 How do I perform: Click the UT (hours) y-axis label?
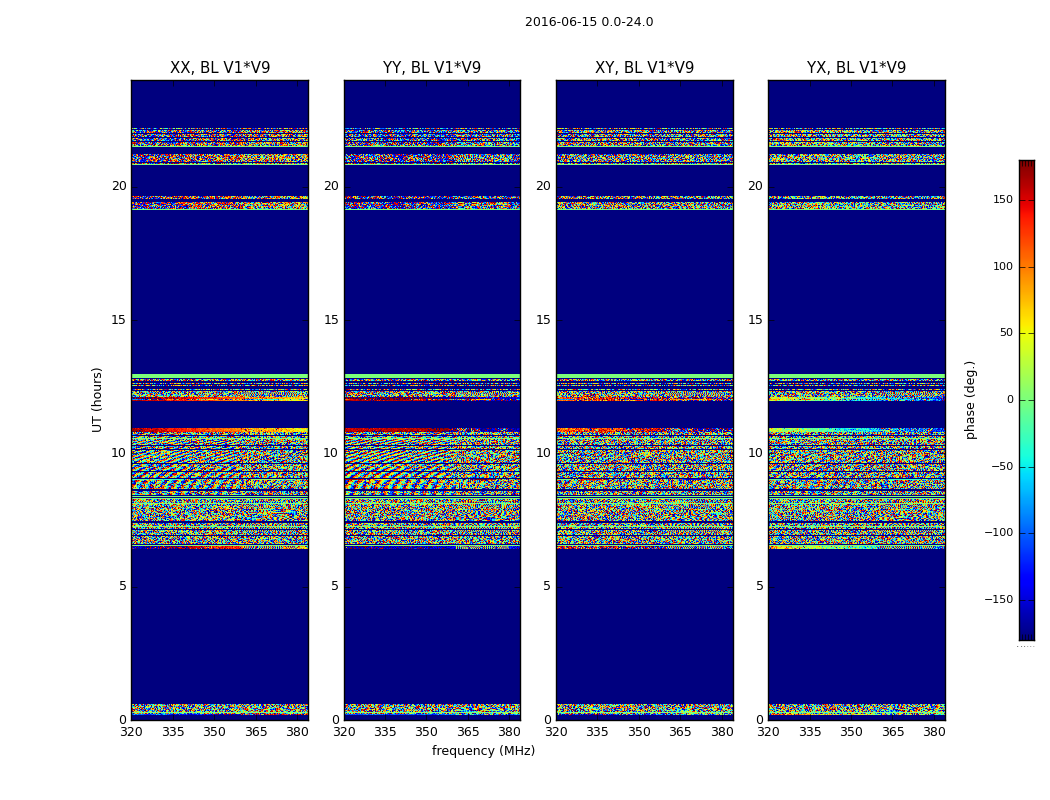pos(97,400)
